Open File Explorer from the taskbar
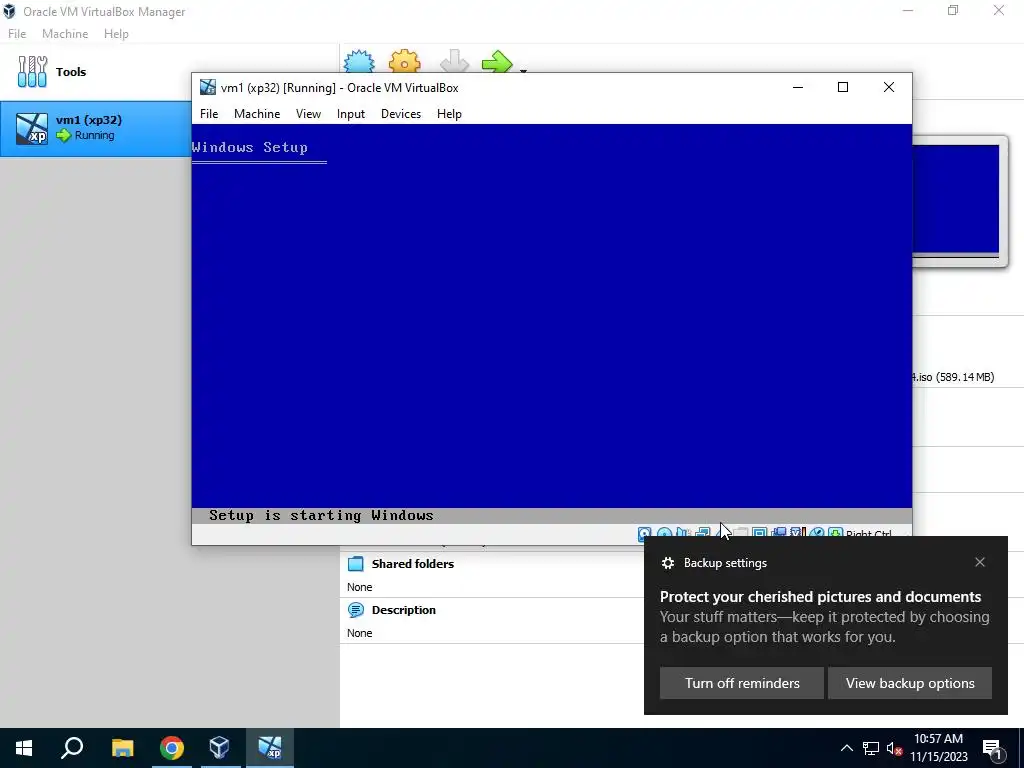 tap(122, 748)
